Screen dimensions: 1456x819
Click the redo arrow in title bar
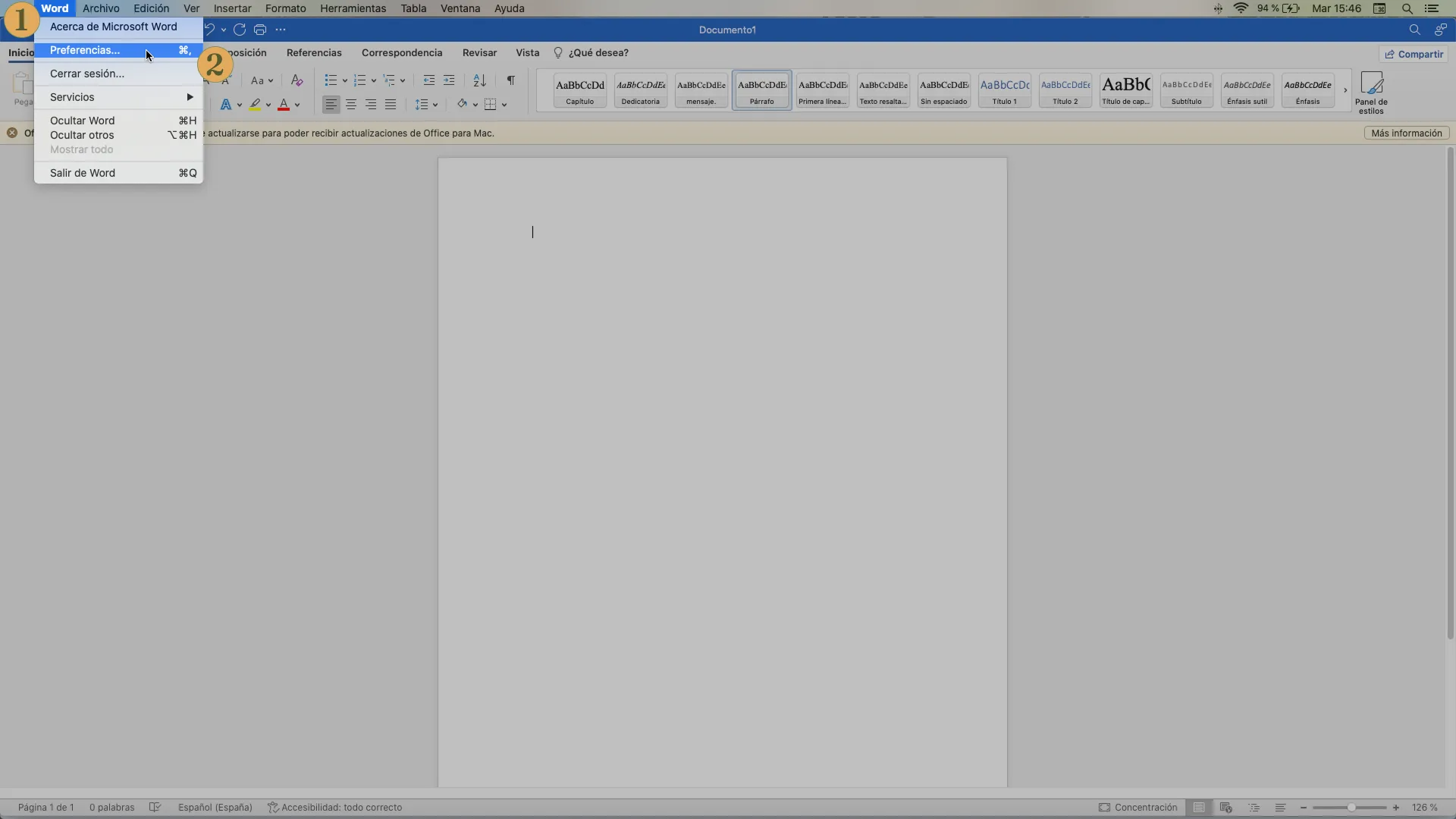point(240,30)
